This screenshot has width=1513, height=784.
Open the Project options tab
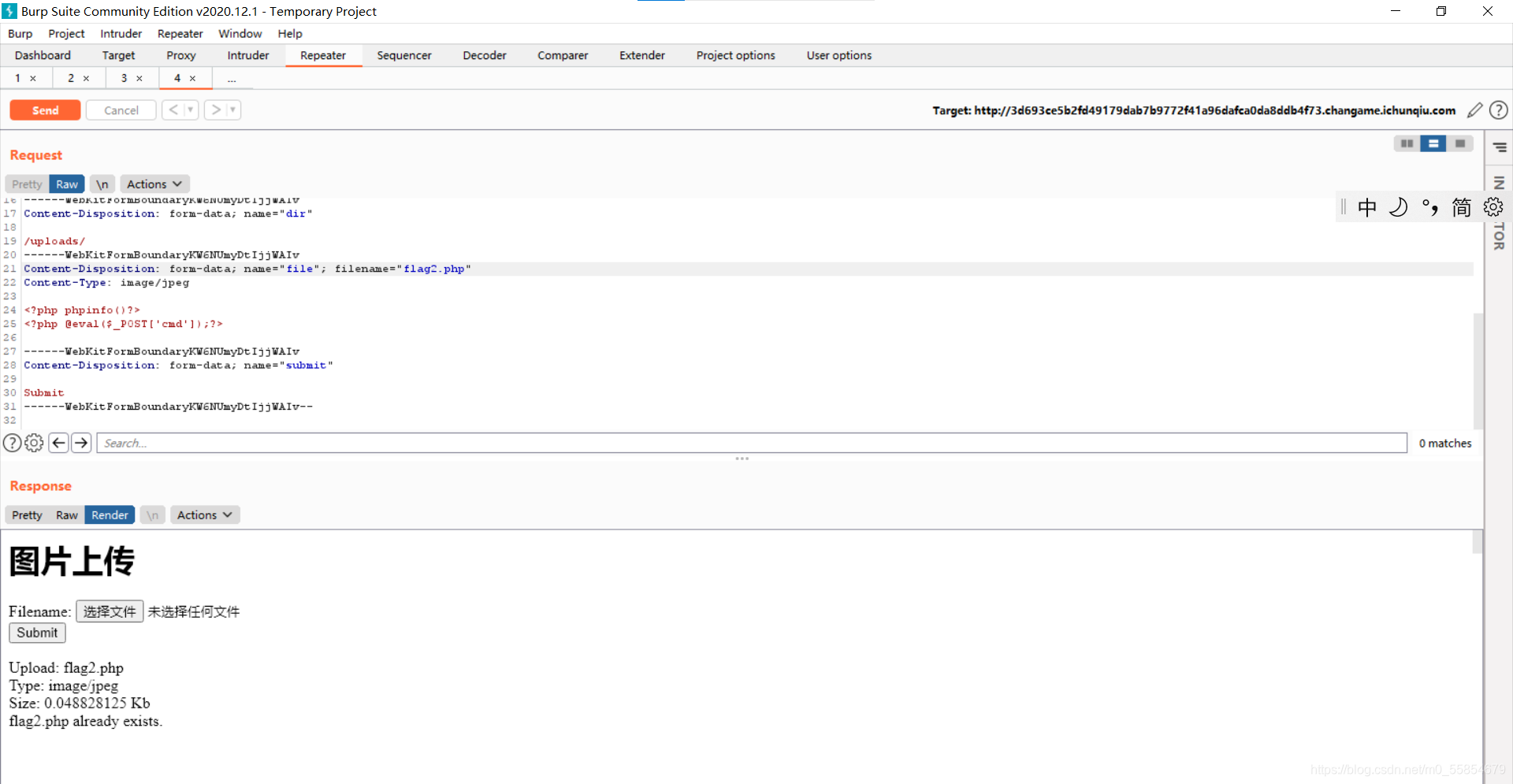coord(736,55)
